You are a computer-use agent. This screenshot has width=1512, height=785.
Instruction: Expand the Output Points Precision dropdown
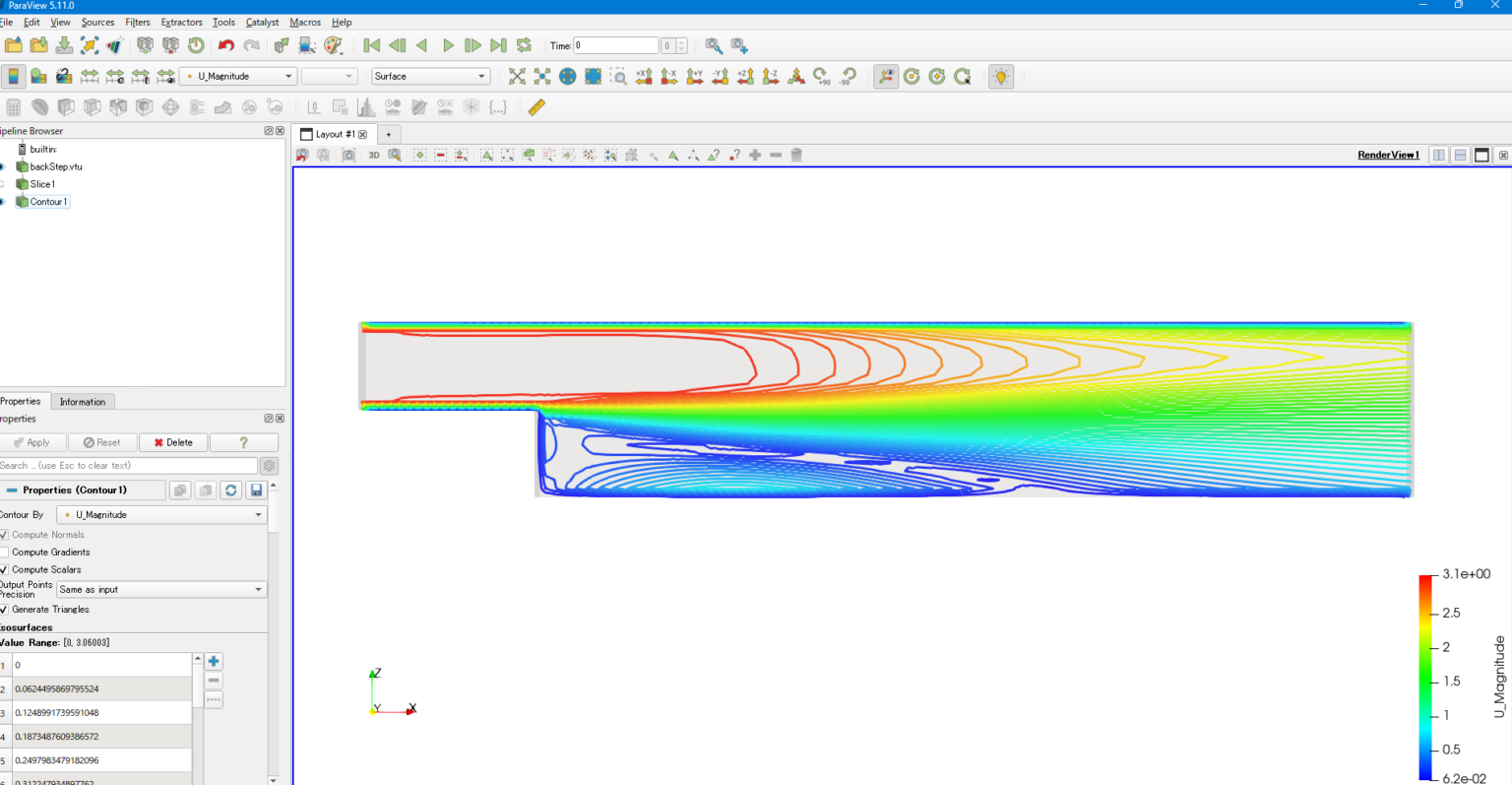pyautogui.click(x=161, y=590)
